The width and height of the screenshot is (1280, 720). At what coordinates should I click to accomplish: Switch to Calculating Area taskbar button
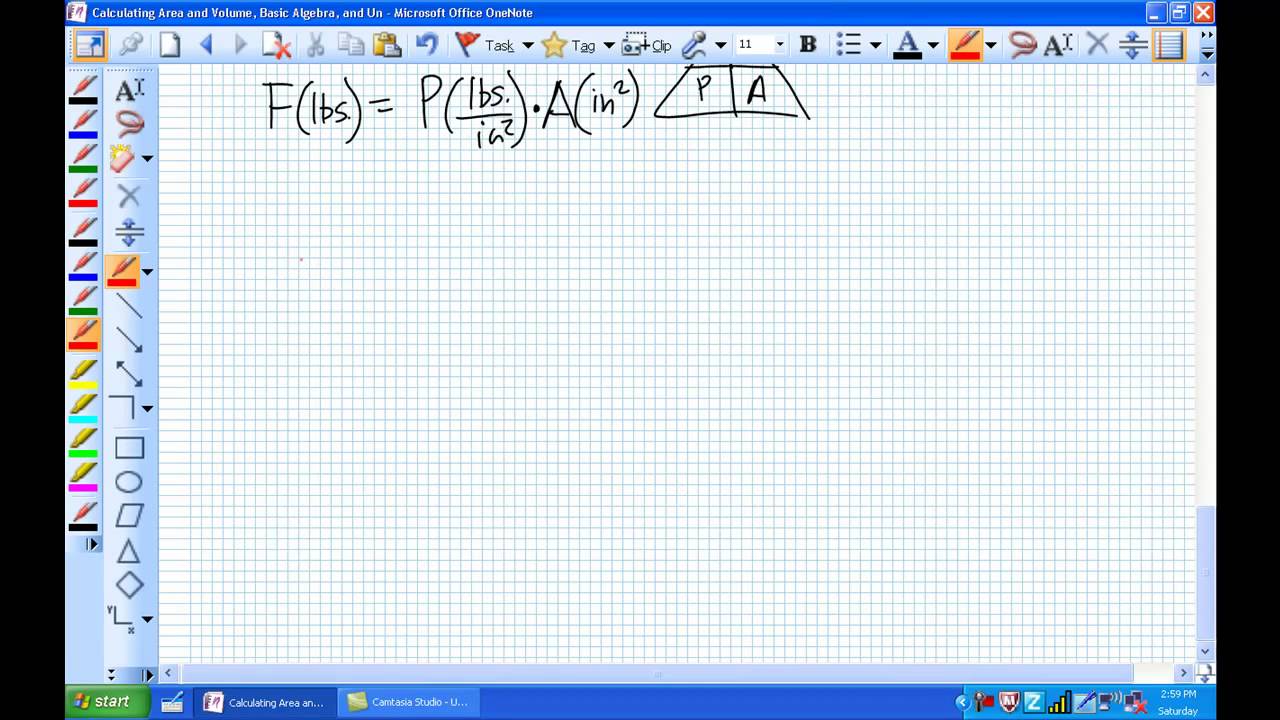click(265, 702)
